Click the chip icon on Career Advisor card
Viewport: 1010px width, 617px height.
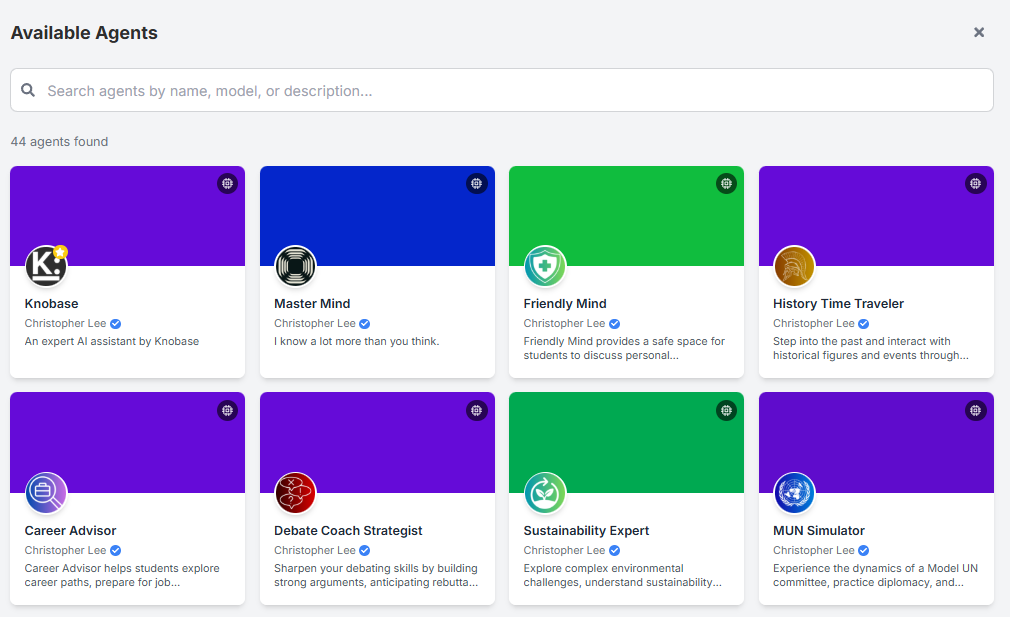pyautogui.click(x=227, y=410)
